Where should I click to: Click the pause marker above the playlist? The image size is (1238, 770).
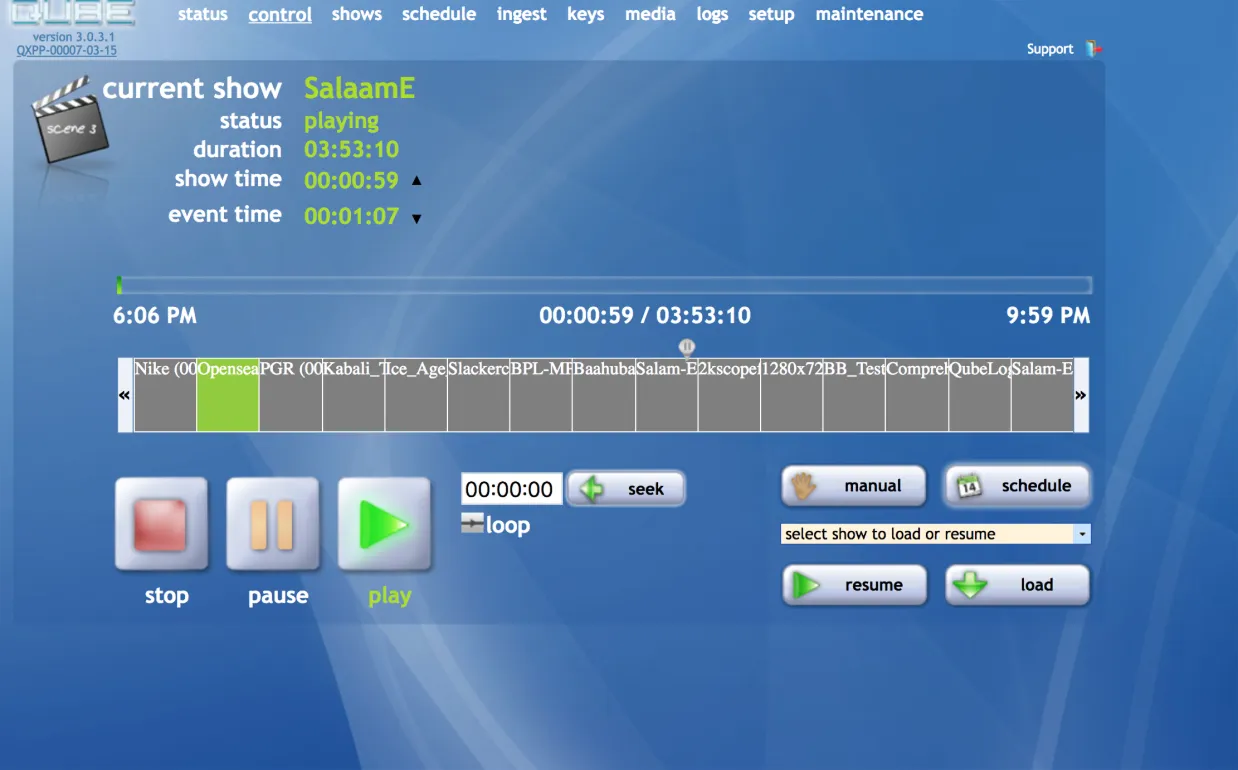coord(687,347)
